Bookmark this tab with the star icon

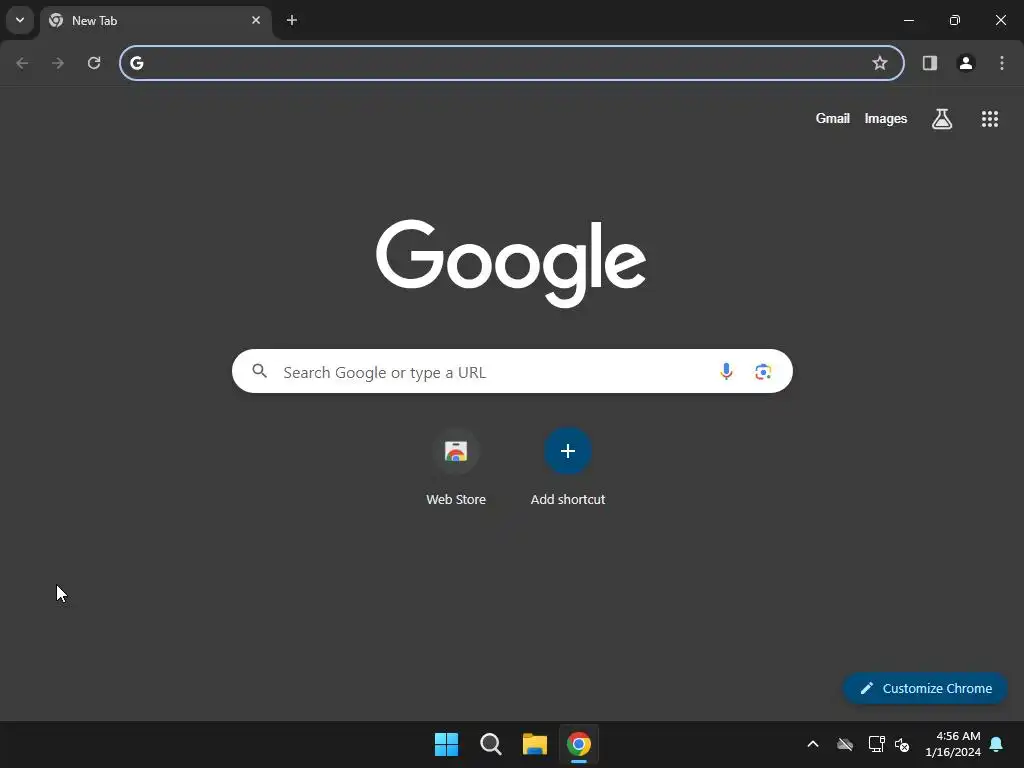tap(880, 63)
